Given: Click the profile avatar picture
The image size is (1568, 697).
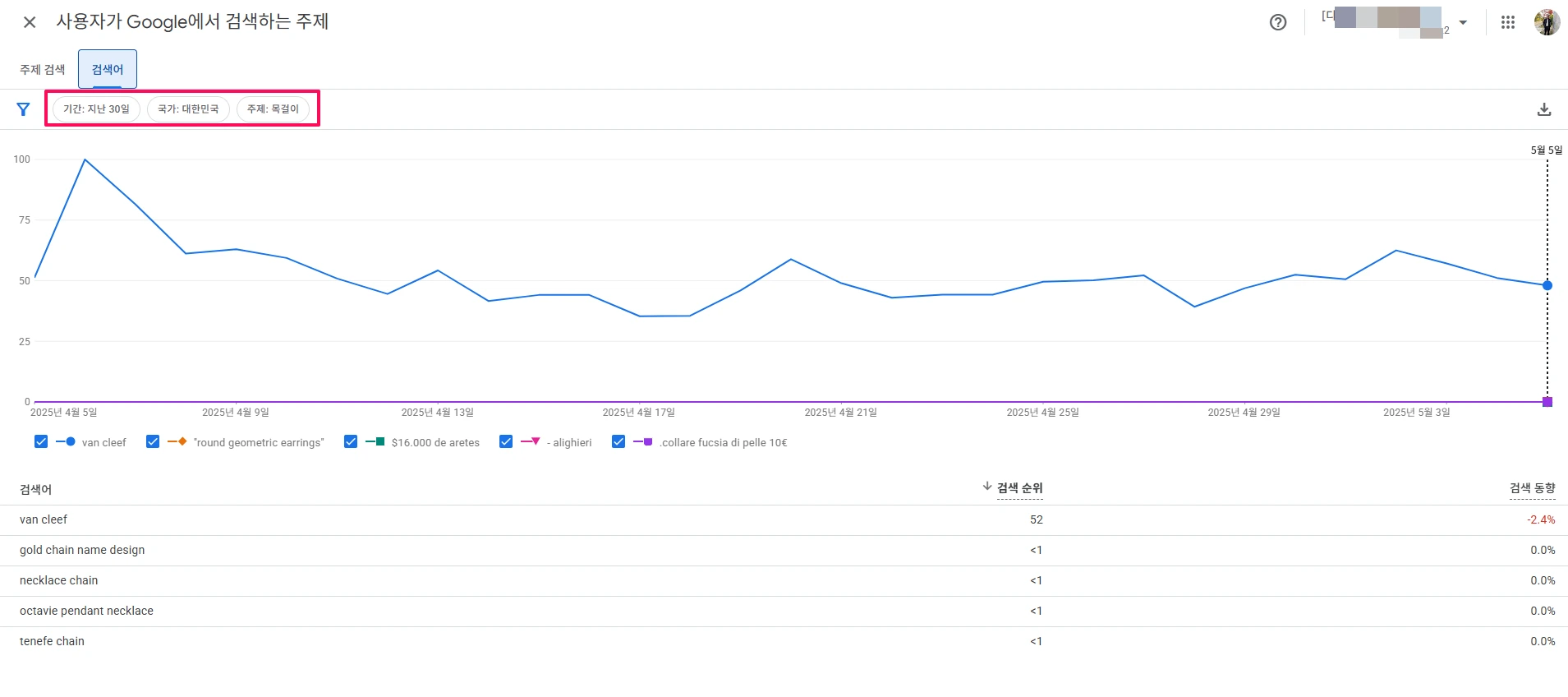Looking at the screenshot, I should click(1547, 22).
